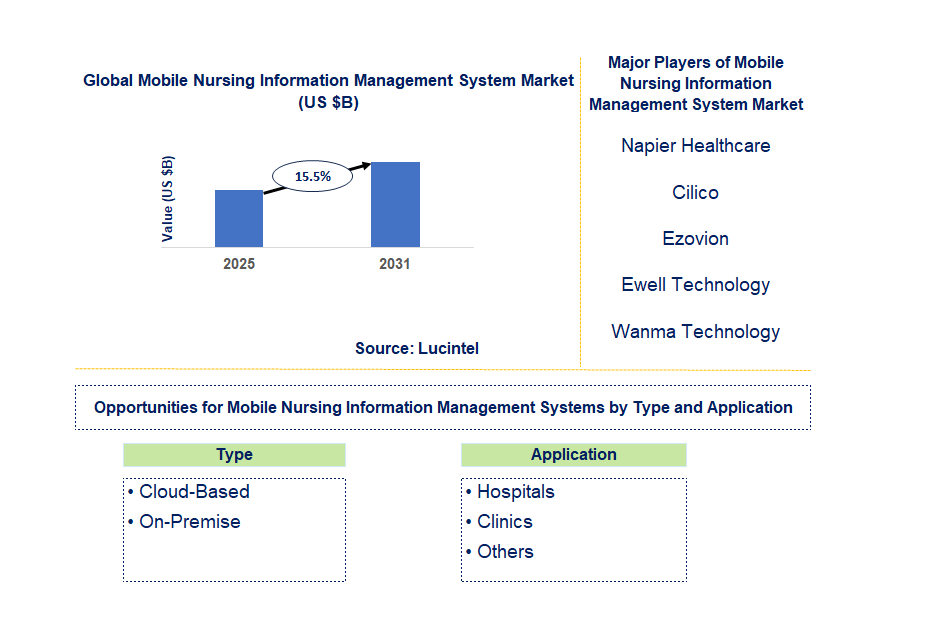This screenshot has width=939, height=622.
Task: Select the 2031 blue bar
Action: (x=395, y=204)
